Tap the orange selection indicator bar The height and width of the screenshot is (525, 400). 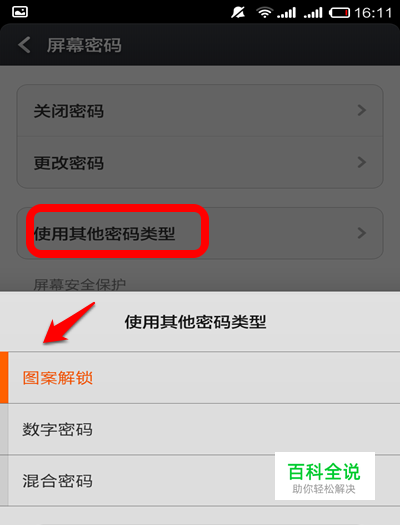pos(4,378)
